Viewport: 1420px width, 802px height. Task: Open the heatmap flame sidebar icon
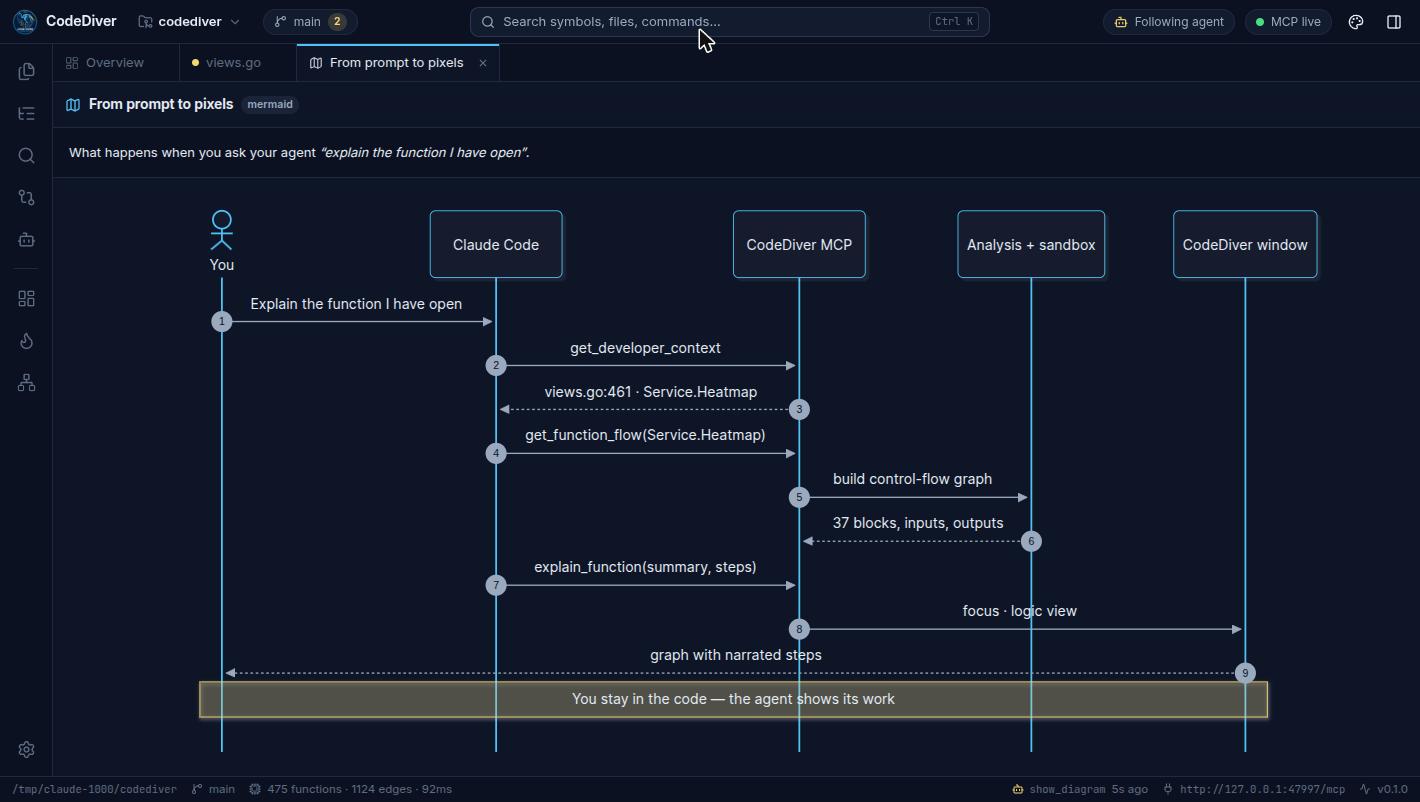27,341
